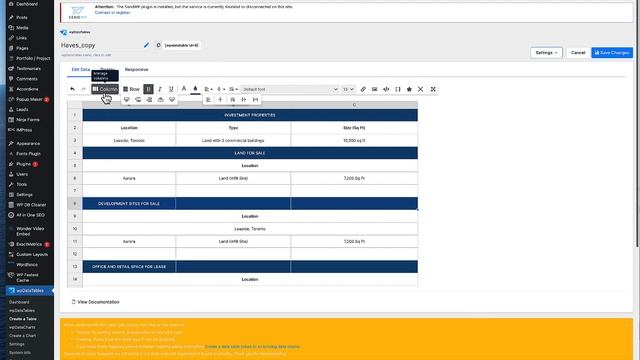Viewport: 640px width, 360px height.
Task: Pick a text color
Action: point(184,89)
